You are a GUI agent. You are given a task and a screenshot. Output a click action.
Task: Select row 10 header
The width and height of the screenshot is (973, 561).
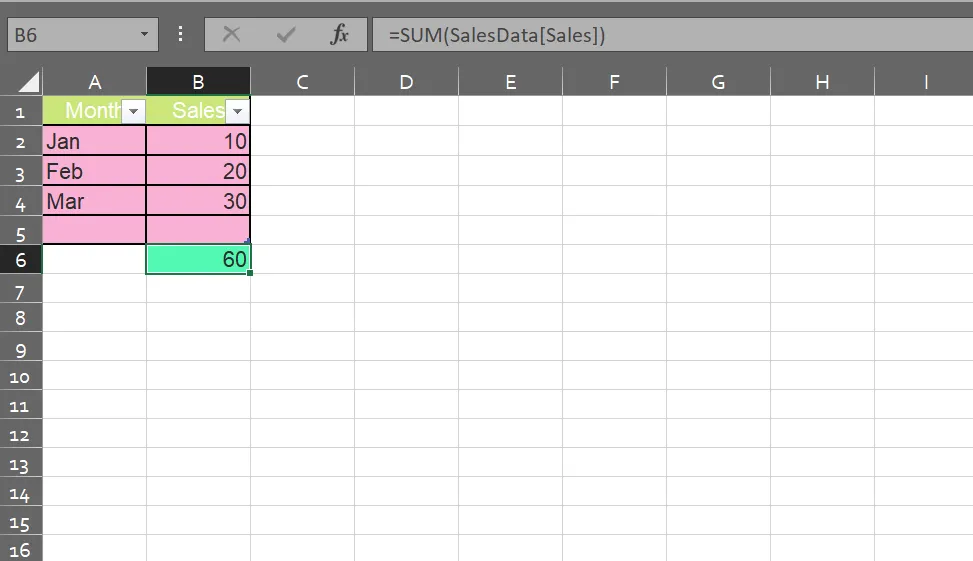20,375
